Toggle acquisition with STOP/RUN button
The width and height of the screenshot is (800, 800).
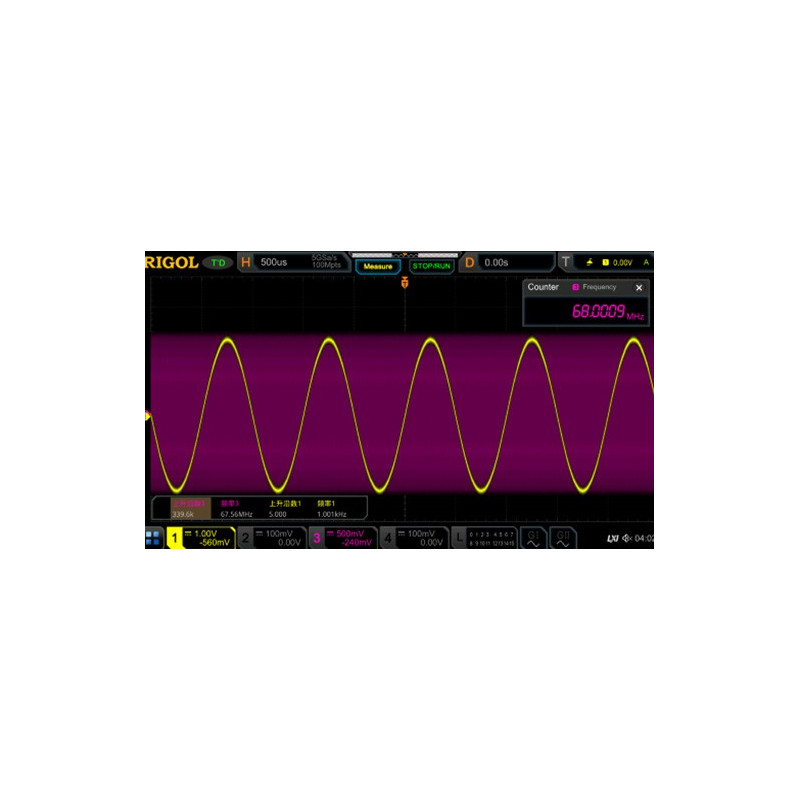point(430,262)
